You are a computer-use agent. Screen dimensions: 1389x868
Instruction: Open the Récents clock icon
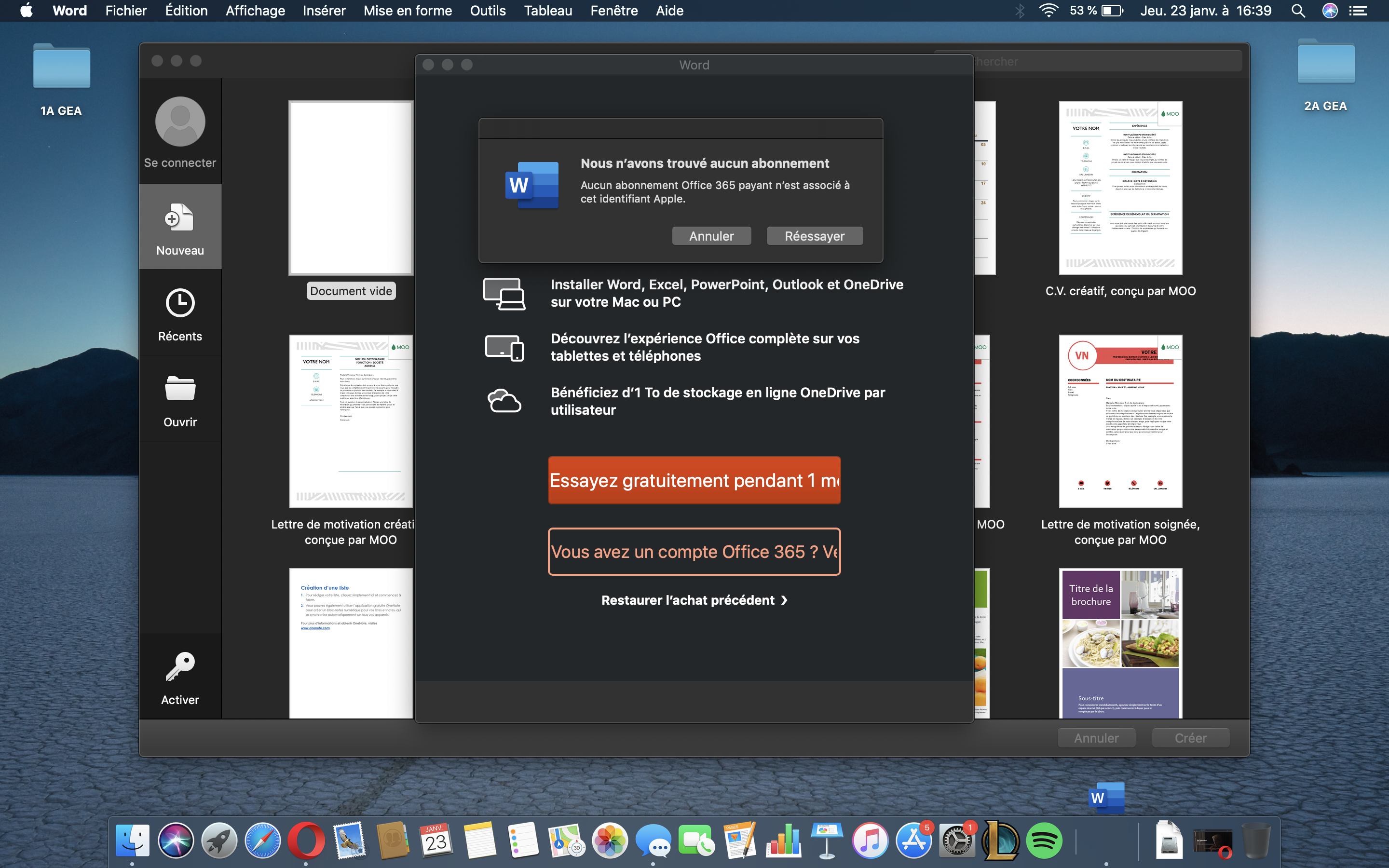point(179,302)
